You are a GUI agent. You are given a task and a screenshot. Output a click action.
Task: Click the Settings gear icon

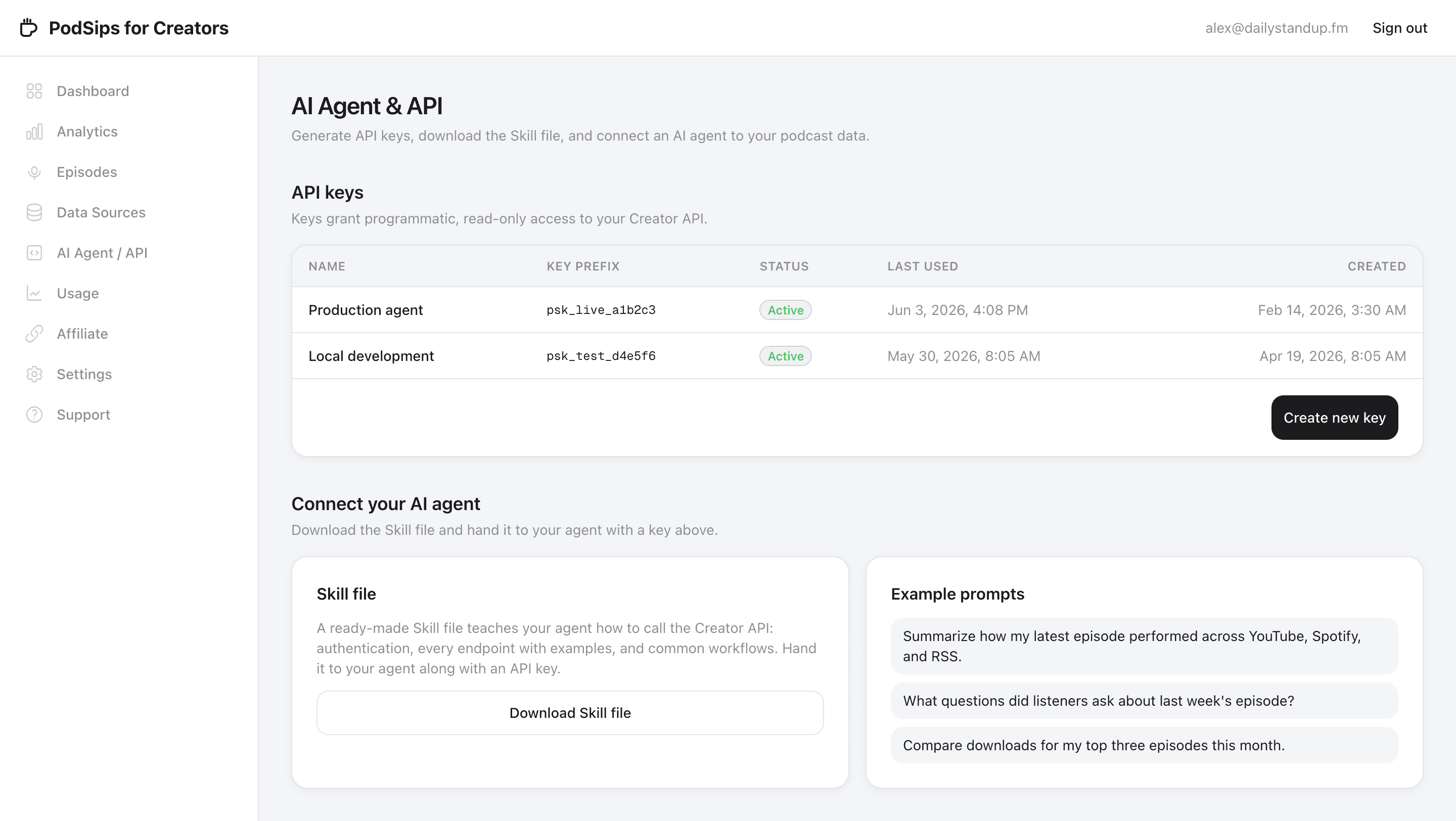(x=34, y=374)
